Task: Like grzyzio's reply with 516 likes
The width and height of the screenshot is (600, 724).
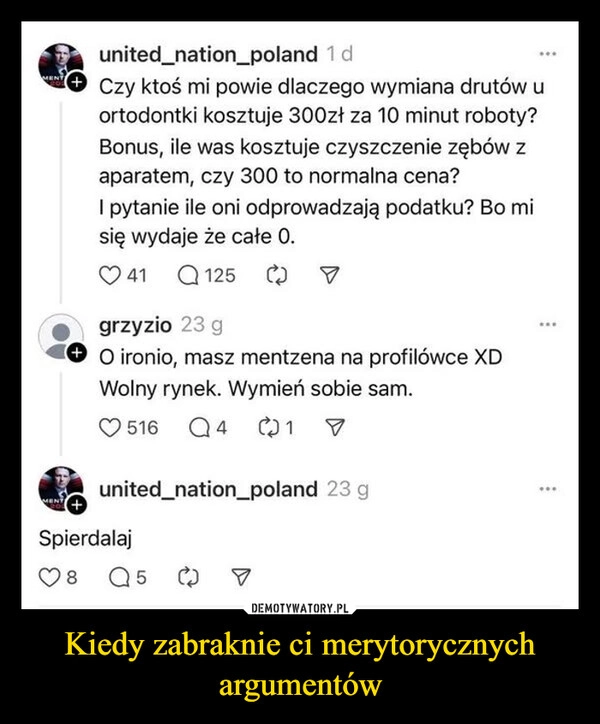Action: 109,428
